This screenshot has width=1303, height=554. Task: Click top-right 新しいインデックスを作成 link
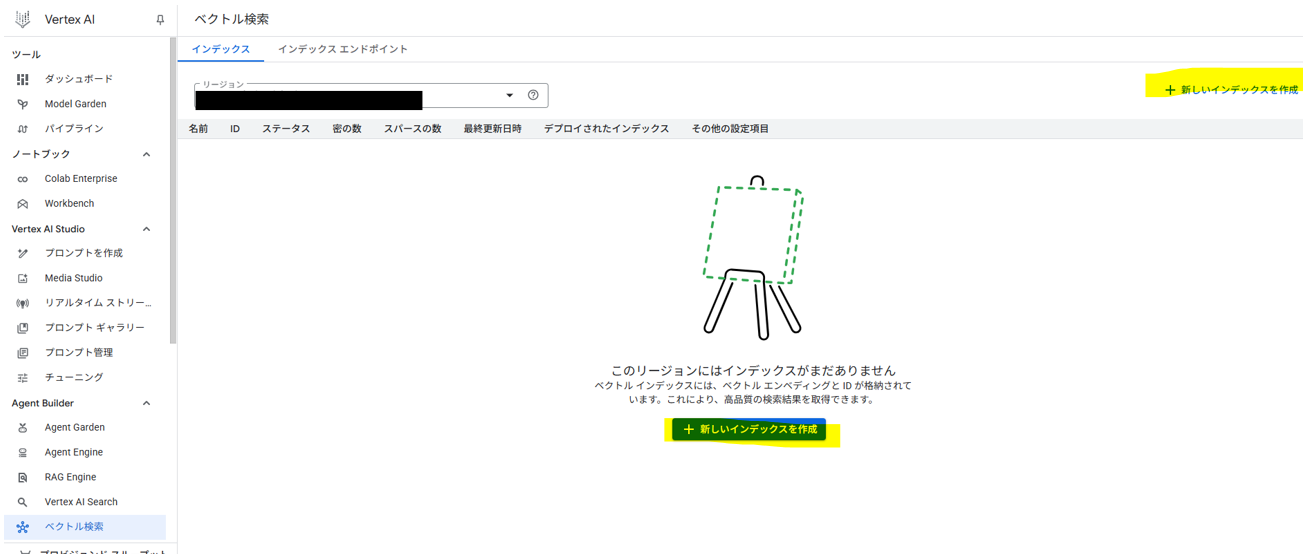pos(1231,90)
